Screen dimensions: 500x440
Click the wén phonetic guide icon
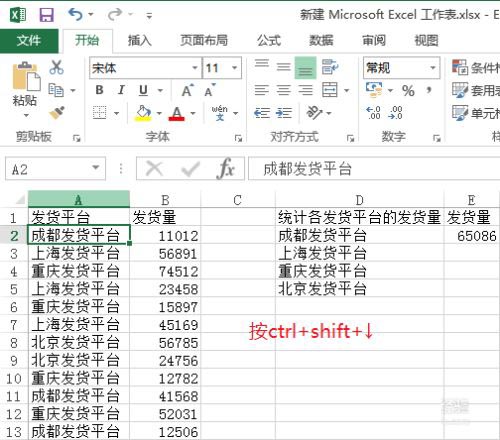tap(219, 113)
